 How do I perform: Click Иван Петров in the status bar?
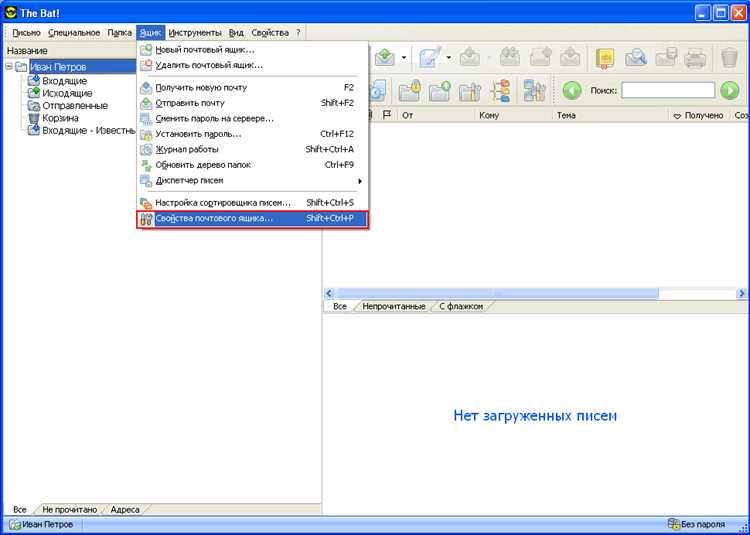(42, 524)
